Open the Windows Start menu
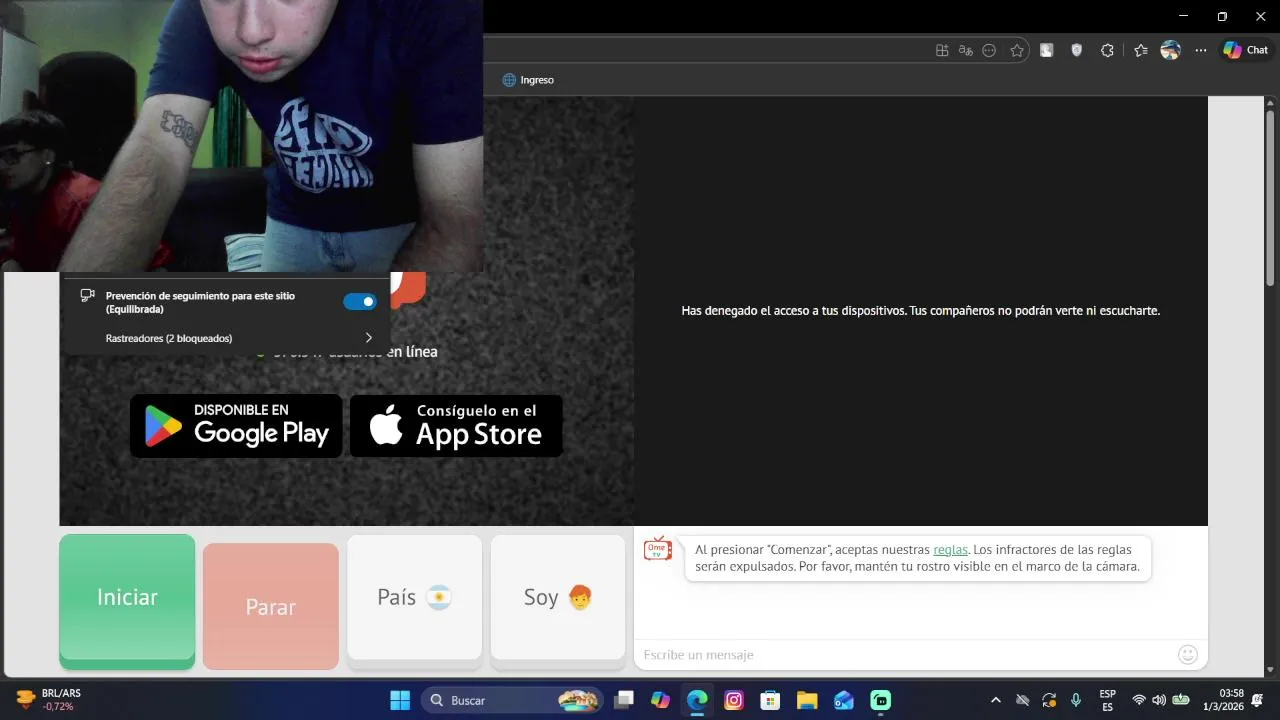This screenshot has width=1280, height=720. click(x=400, y=700)
